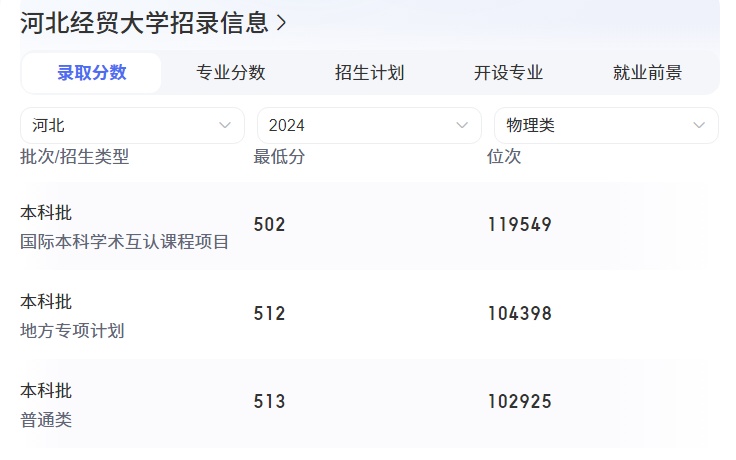Click minimum score 502

click(x=269, y=224)
